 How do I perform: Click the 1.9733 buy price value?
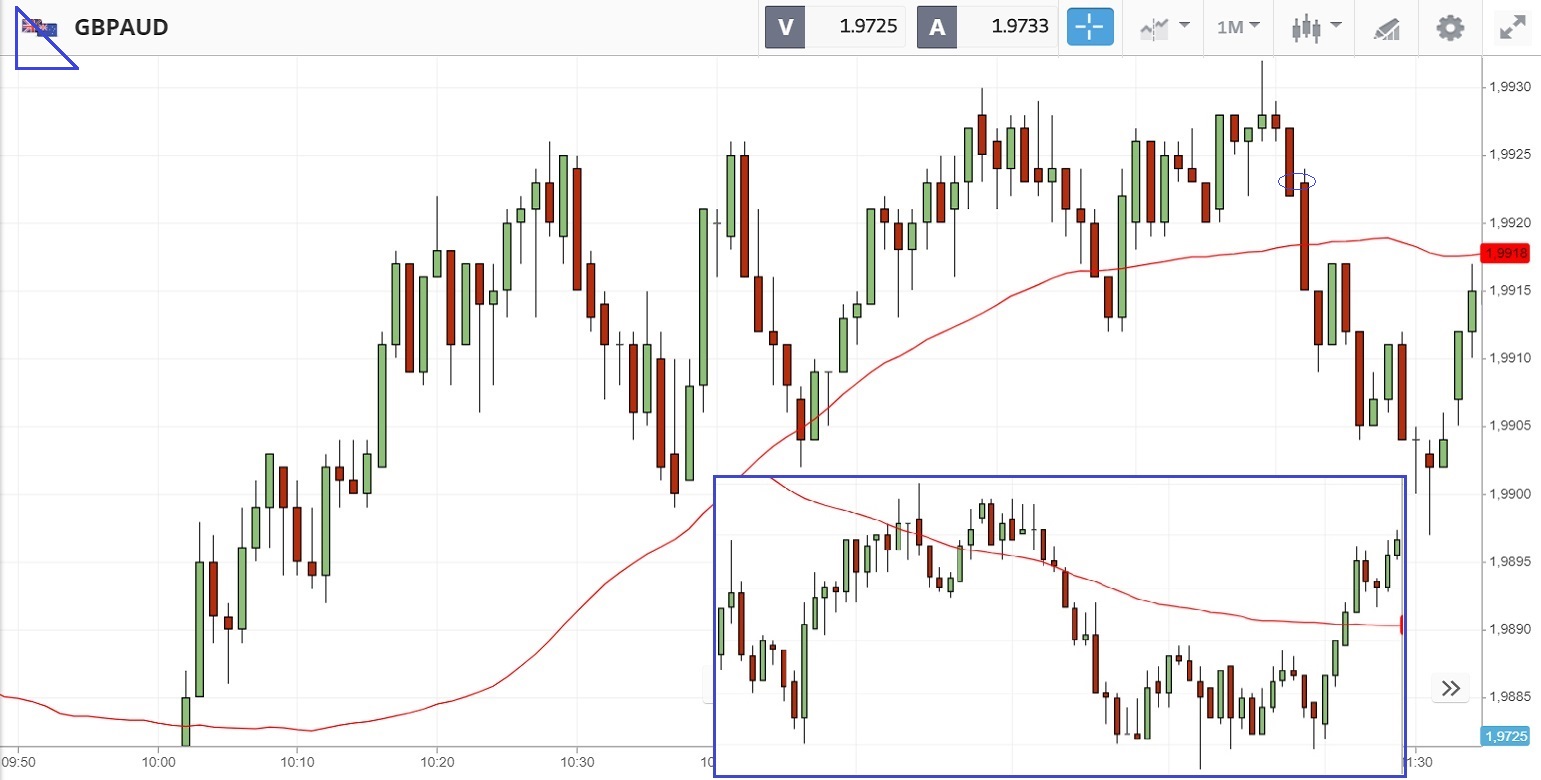tap(1009, 27)
